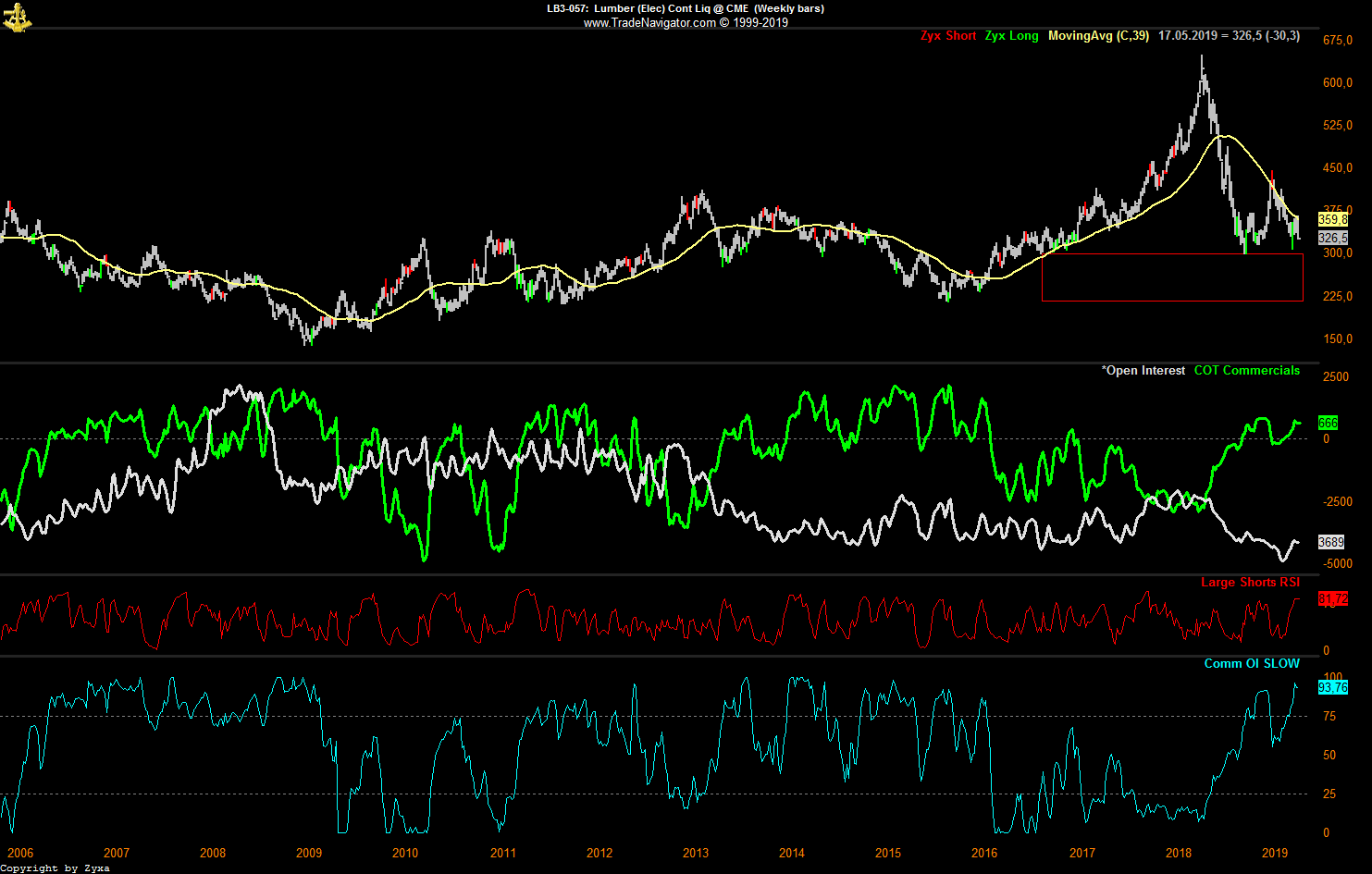Image resolution: width=1372 pixels, height=874 pixels.
Task: Click the 600,0 level on price axis
Action: (x=1338, y=82)
